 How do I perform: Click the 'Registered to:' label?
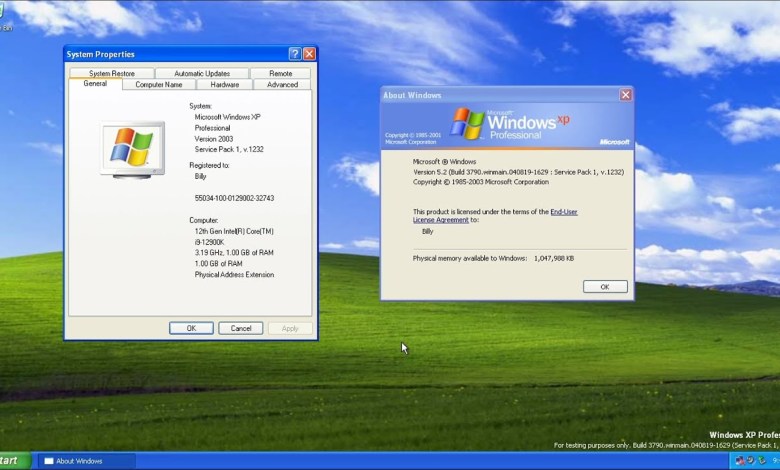209,165
